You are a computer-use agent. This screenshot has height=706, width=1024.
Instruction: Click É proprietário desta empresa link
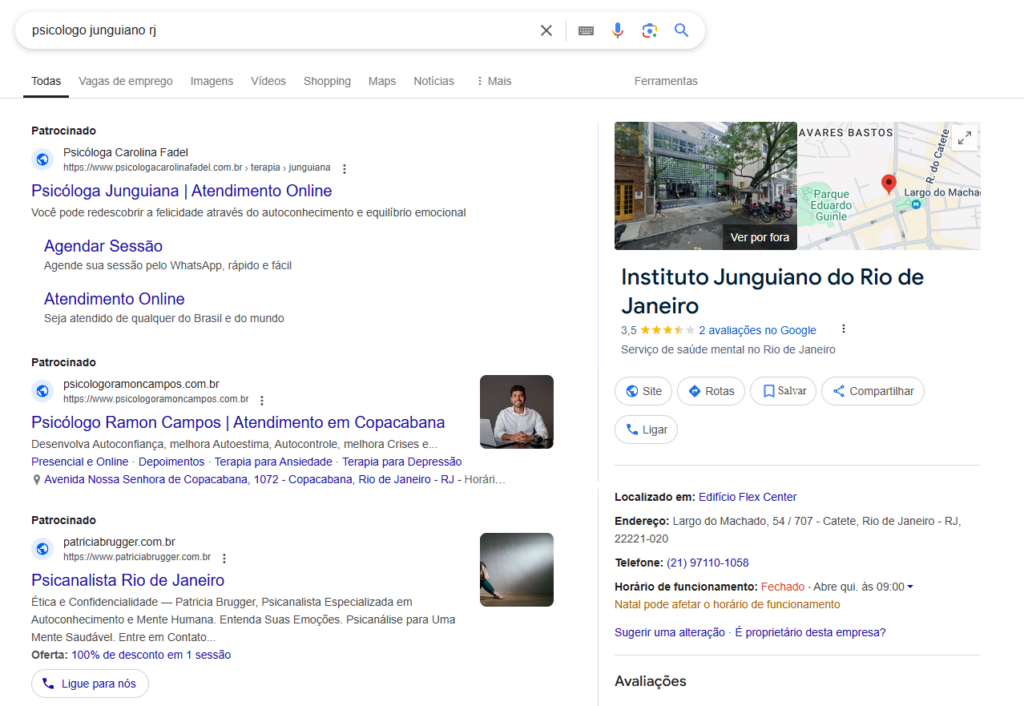point(810,632)
